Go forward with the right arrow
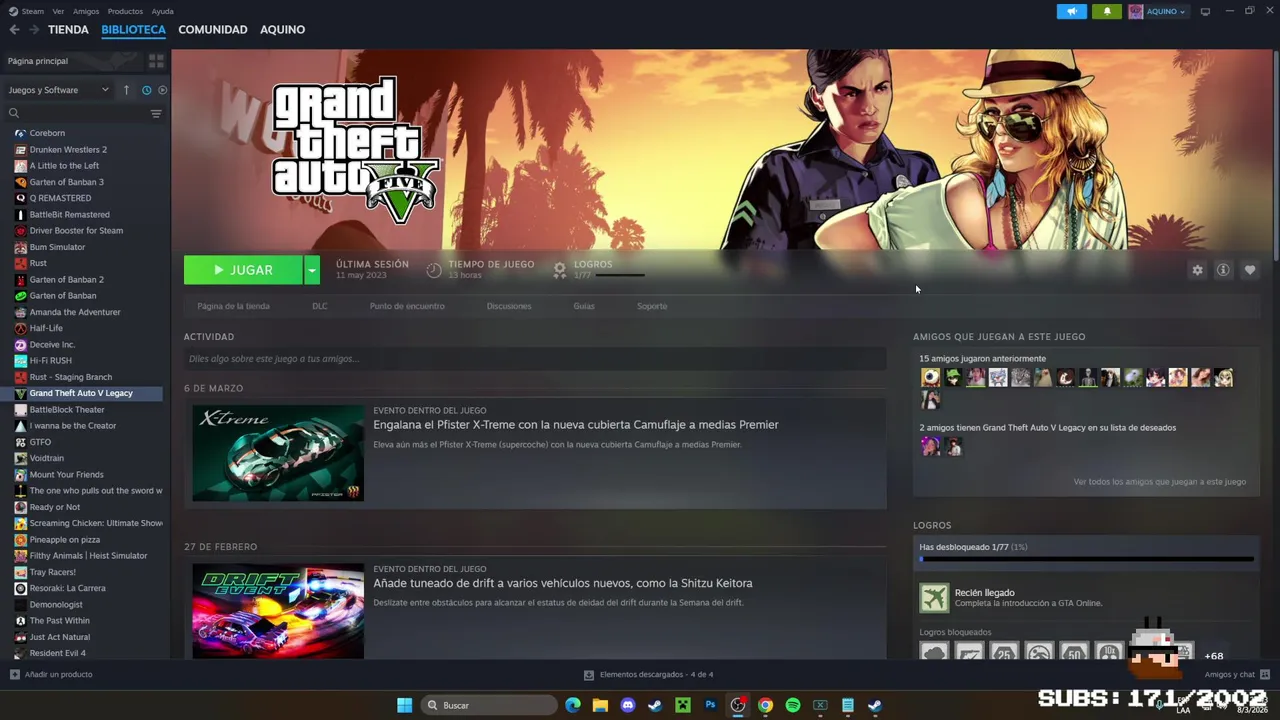Image resolution: width=1280 pixels, height=720 pixels. coord(33,30)
